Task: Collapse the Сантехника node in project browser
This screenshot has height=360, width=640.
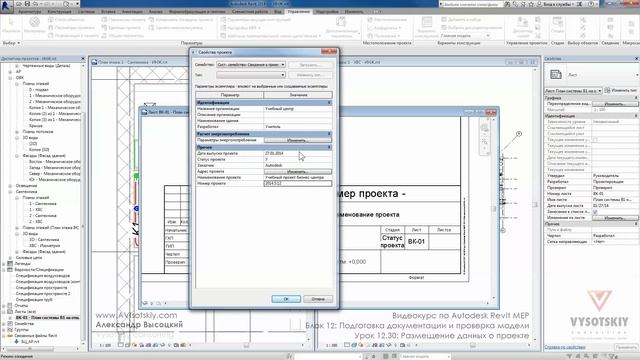Action: coord(10,191)
